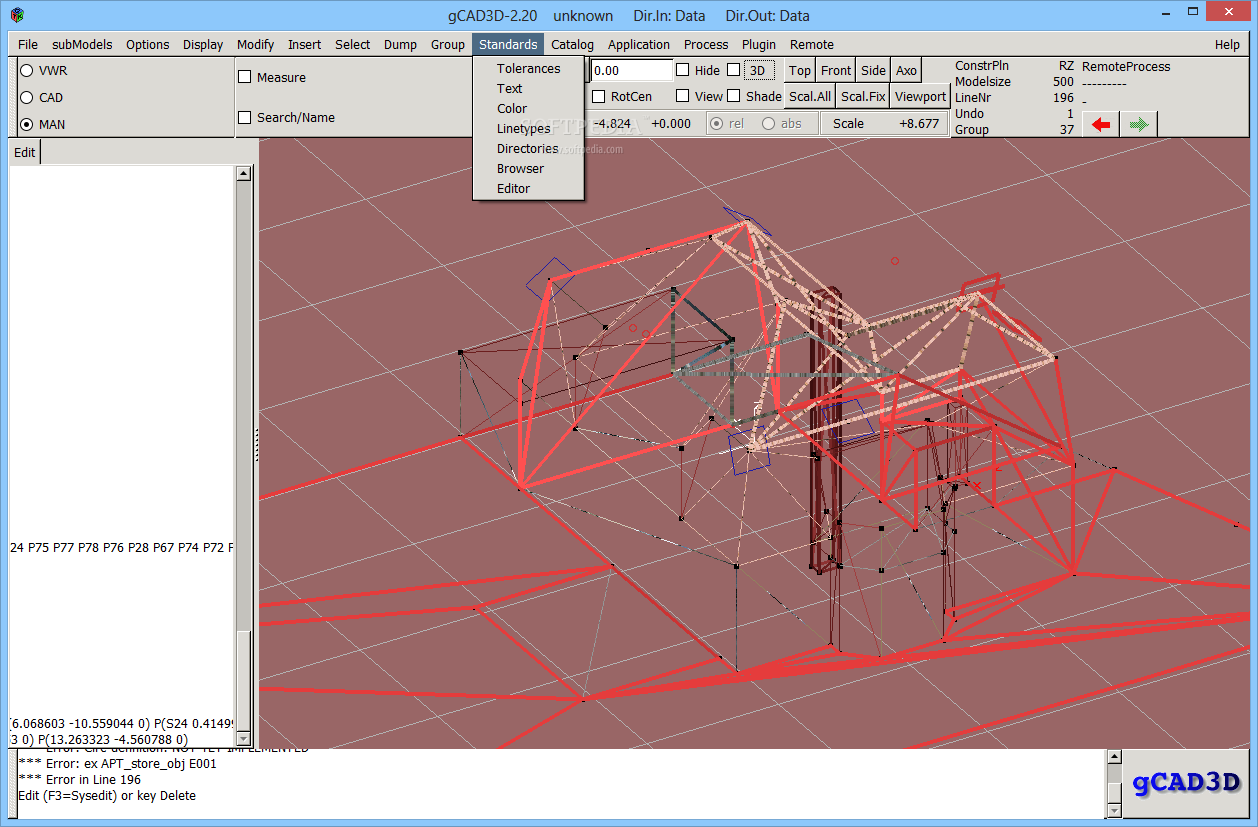Choose Text from the Standards menu
Image resolution: width=1258 pixels, height=827 pixels.
528,89
